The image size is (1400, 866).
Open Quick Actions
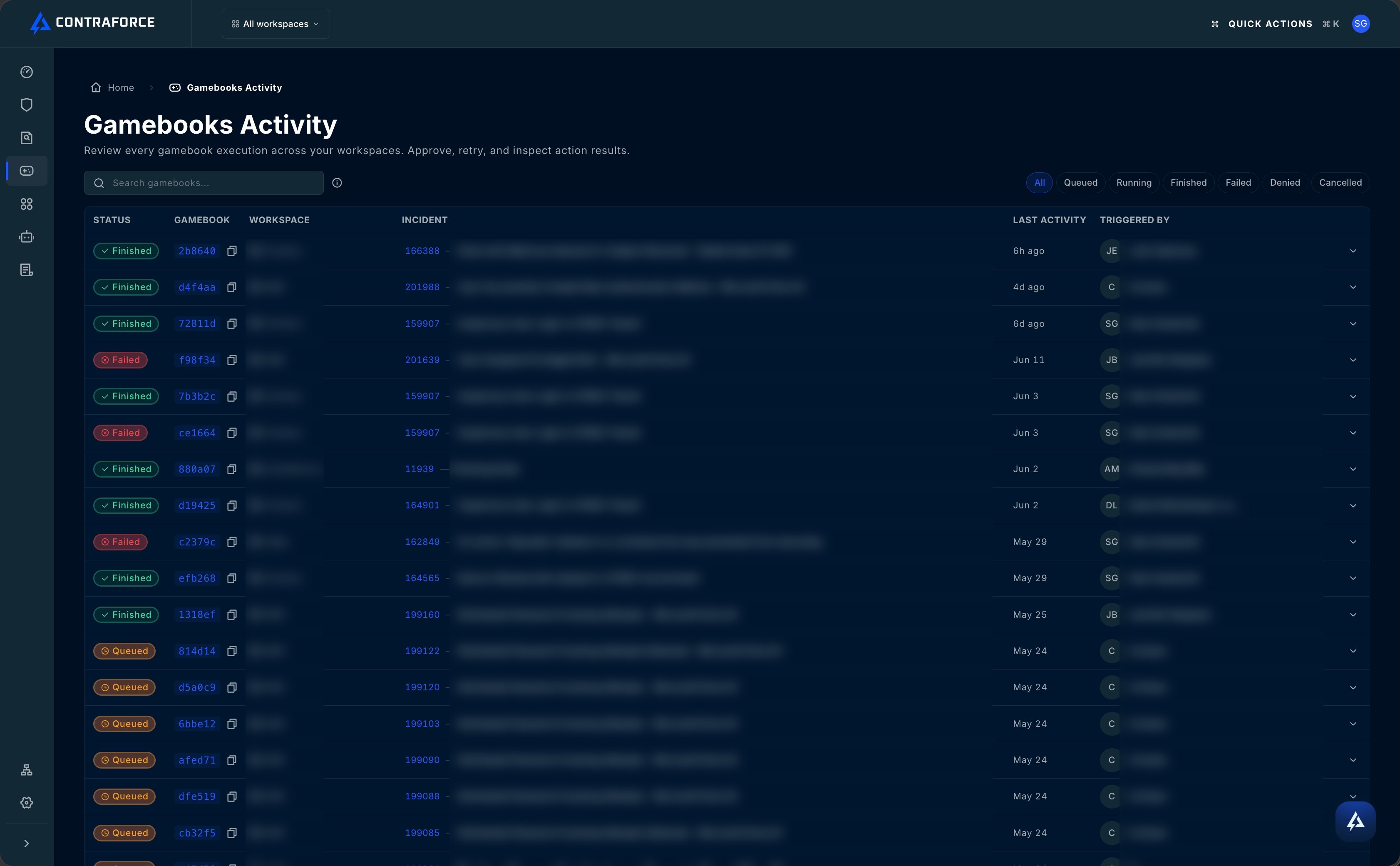[1275, 23]
